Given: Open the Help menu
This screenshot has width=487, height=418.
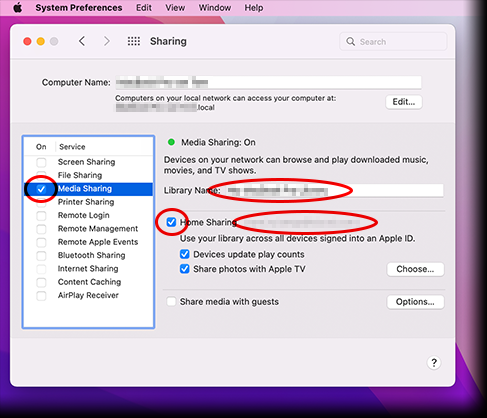Looking at the screenshot, I should click(x=254, y=7).
